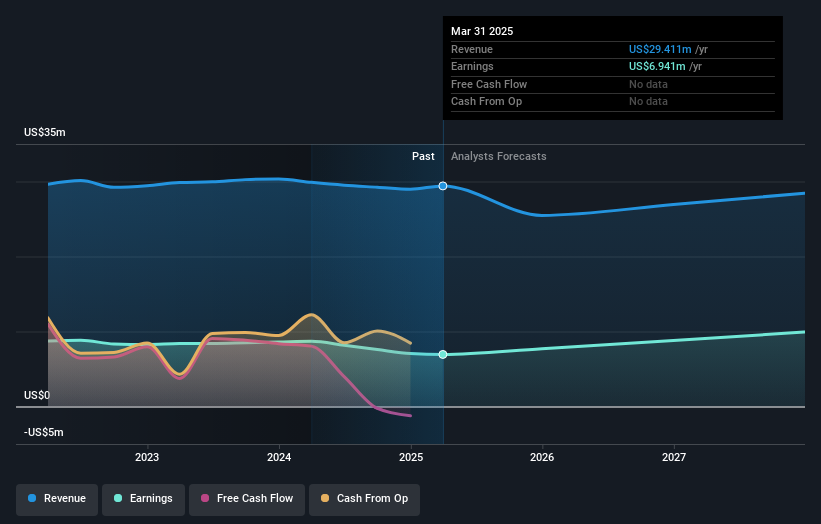This screenshot has height=524, width=821.
Task: Click No data in Cash From Op row
Action: pyautogui.click(x=648, y=102)
